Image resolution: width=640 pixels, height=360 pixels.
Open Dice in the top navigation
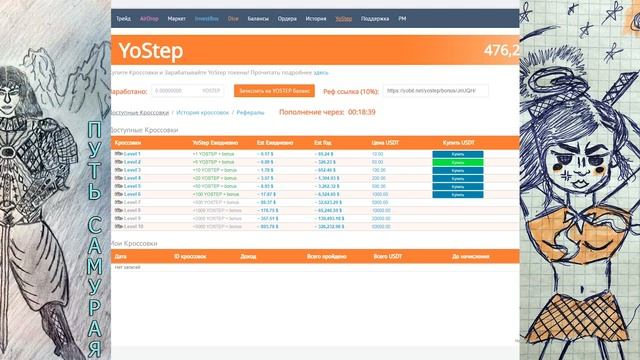[233, 19]
